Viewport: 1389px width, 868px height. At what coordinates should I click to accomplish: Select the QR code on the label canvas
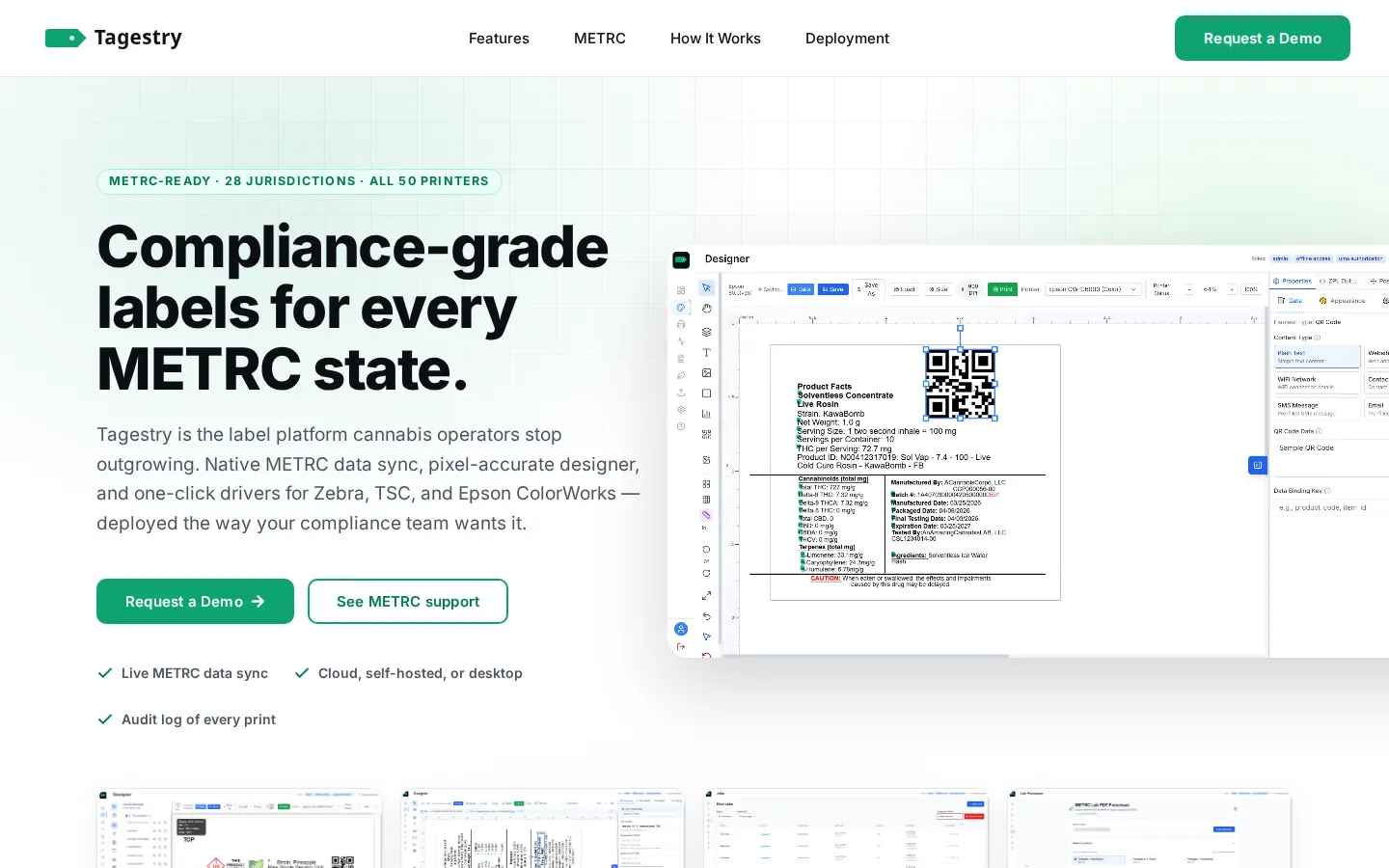(x=960, y=384)
